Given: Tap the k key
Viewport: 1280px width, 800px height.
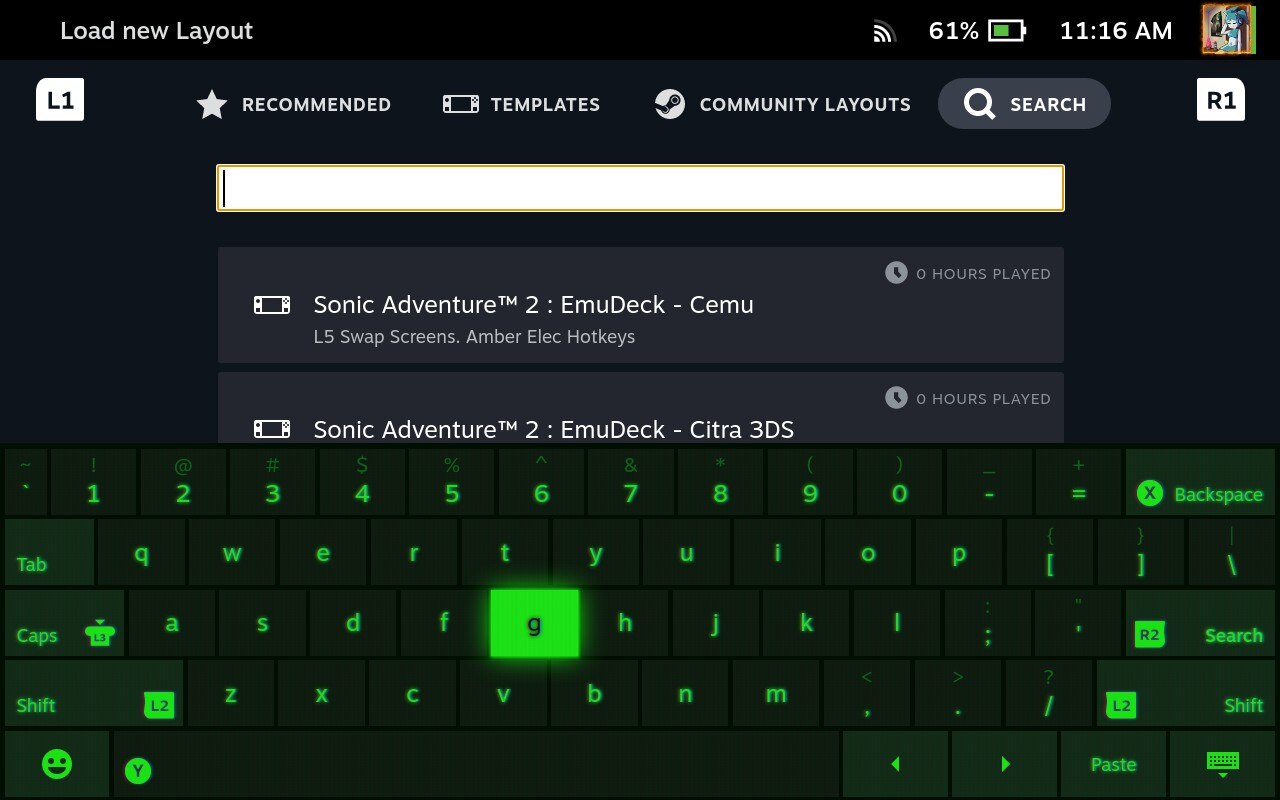Looking at the screenshot, I should pyautogui.click(x=807, y=623).
